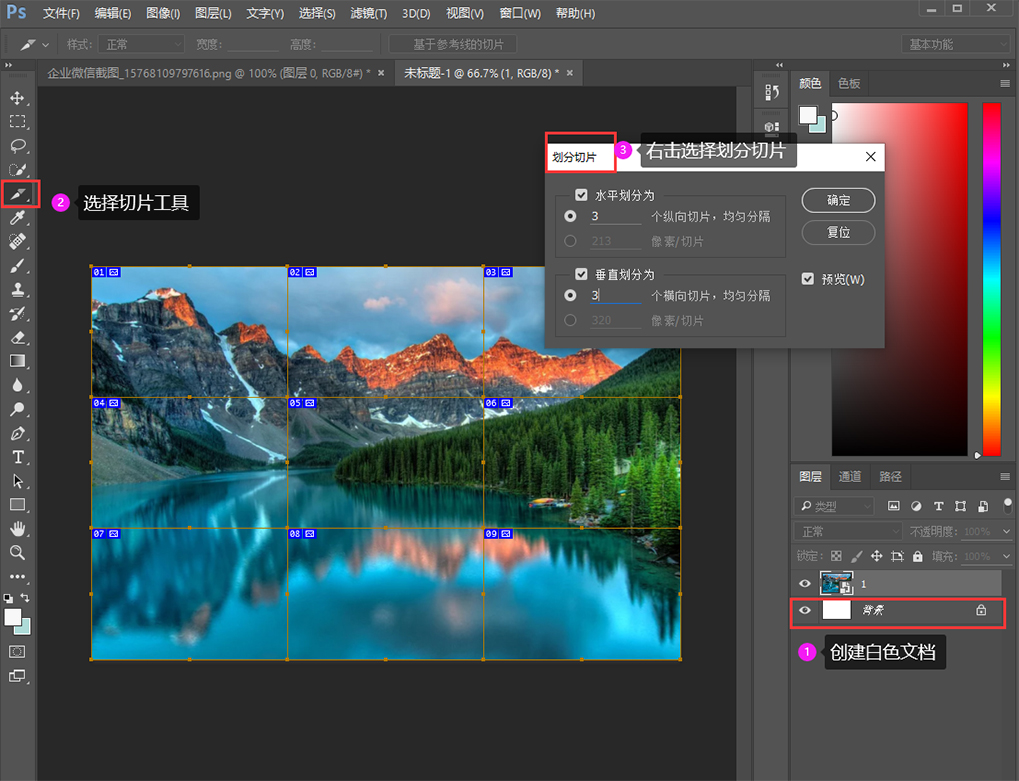
Task: Select the Zoom tool
Action: (x=18, y=552)
